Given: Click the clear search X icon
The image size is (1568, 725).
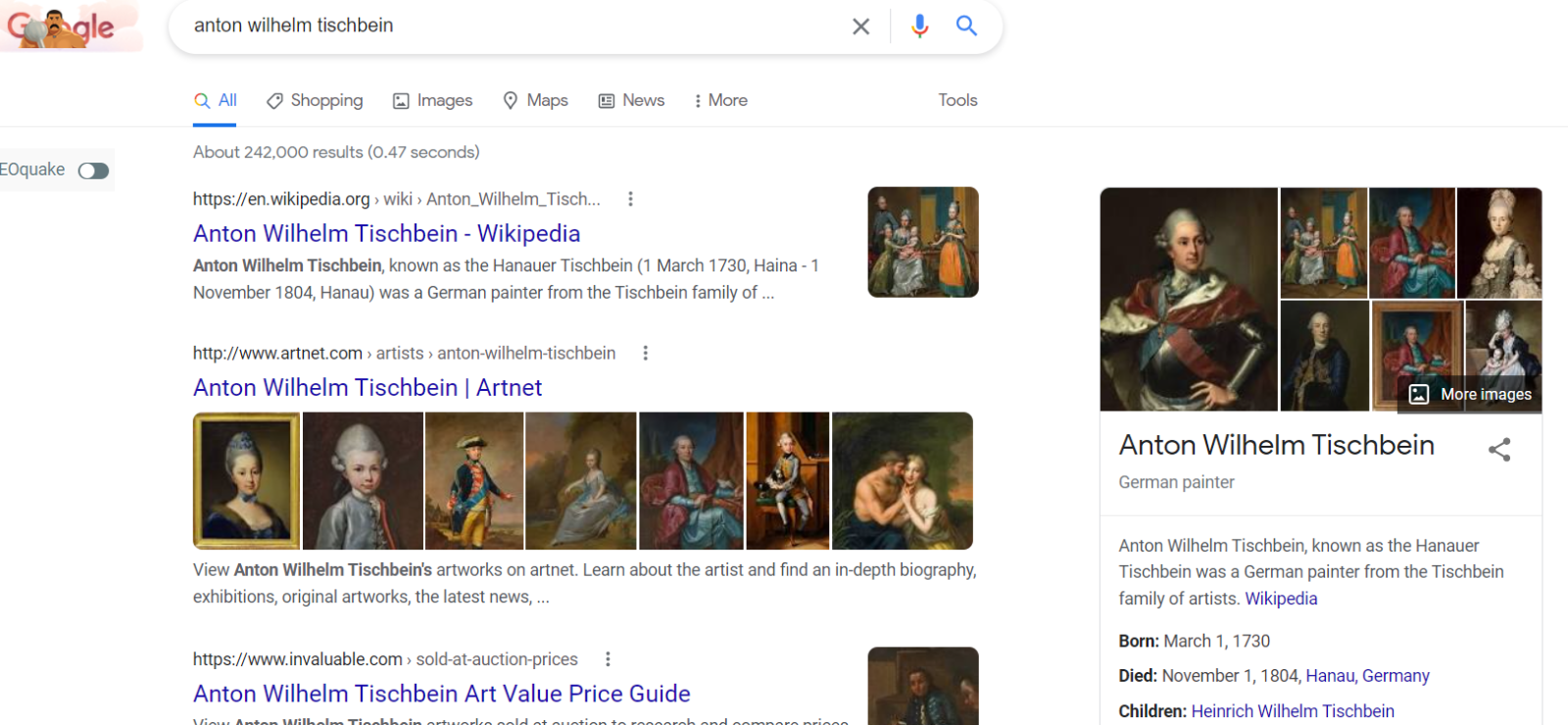Looking at the screenshot, I should [x=860, y=26].
